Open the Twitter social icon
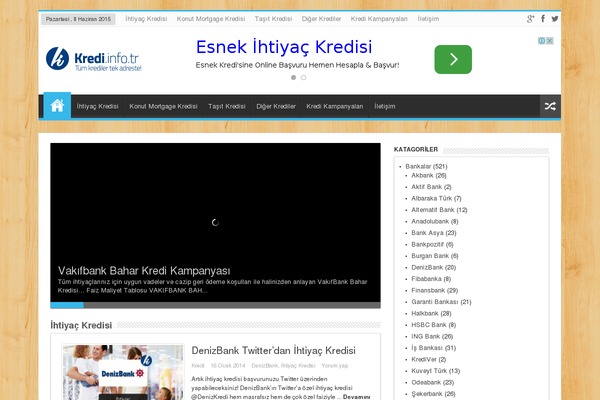 (555, 19)
